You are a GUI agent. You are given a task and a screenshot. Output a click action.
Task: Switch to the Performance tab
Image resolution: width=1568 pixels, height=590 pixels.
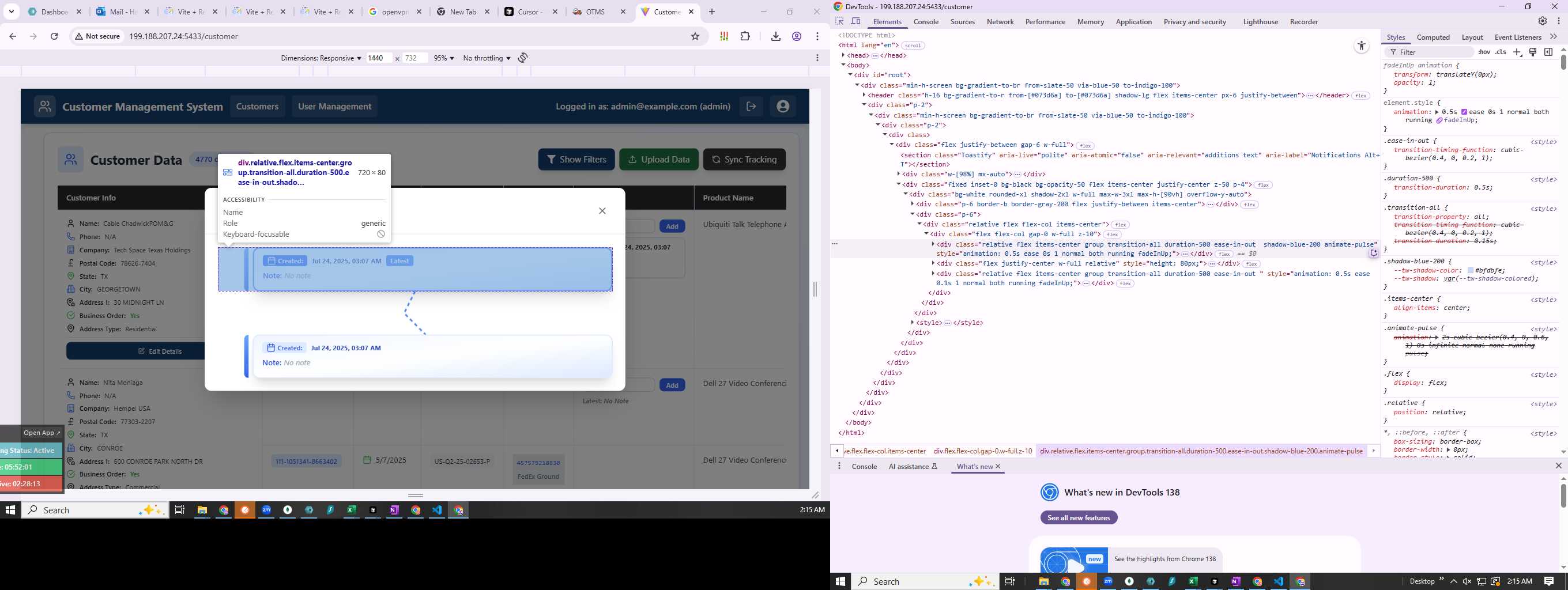click(1045, 22)
